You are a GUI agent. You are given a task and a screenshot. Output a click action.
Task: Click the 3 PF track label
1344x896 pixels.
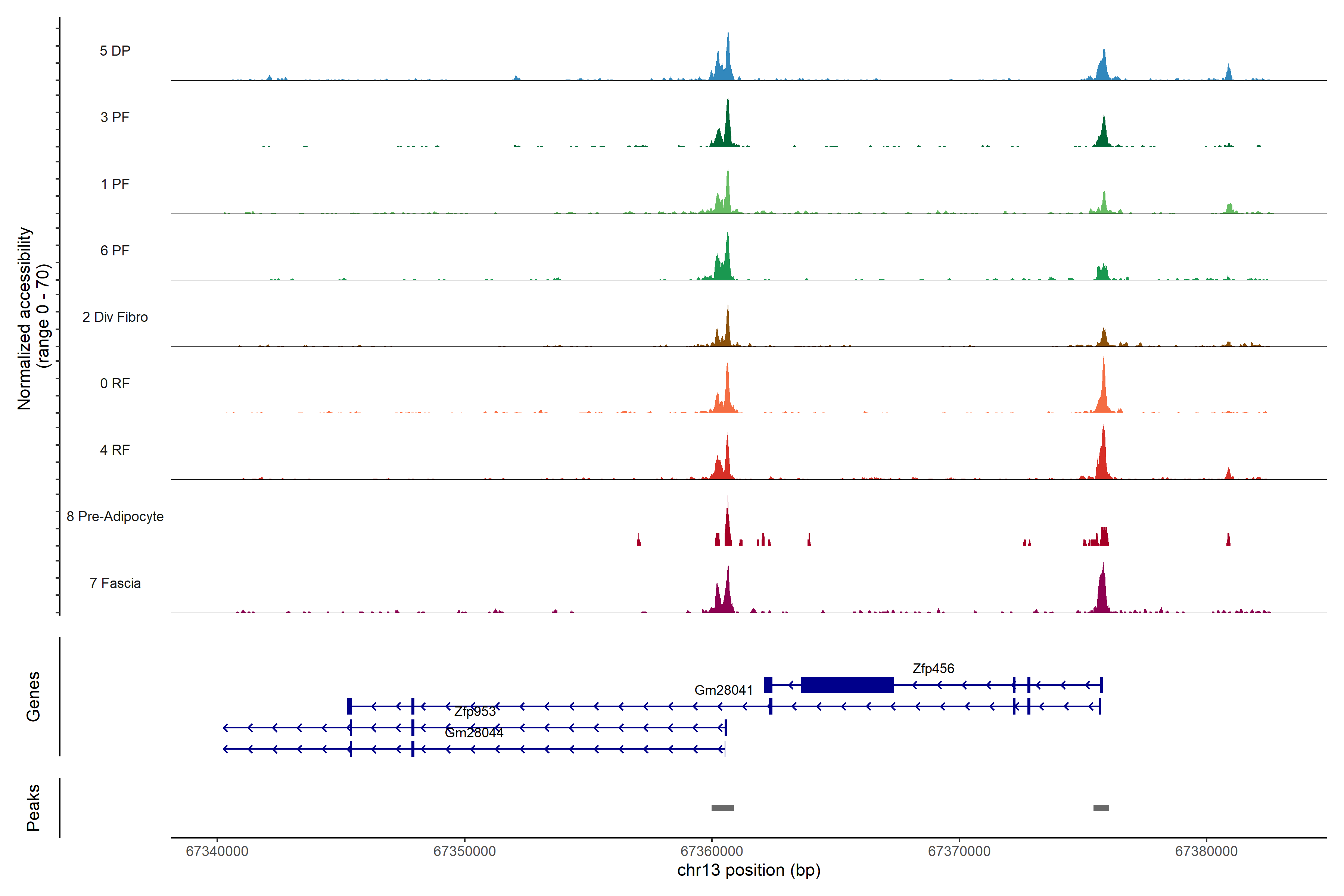[x=115, y=117]
